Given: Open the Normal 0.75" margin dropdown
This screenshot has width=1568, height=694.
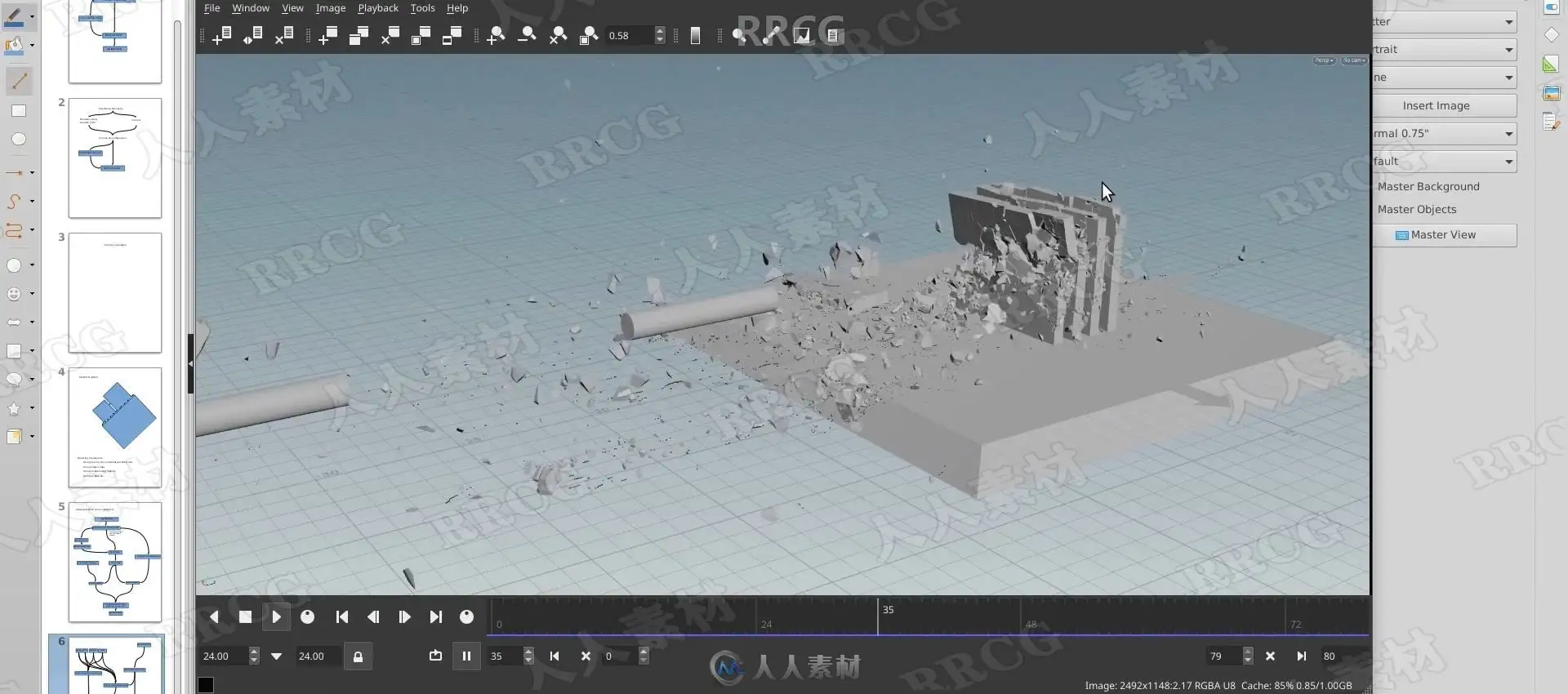Looking at the screenshot, I should [1444, 133].
